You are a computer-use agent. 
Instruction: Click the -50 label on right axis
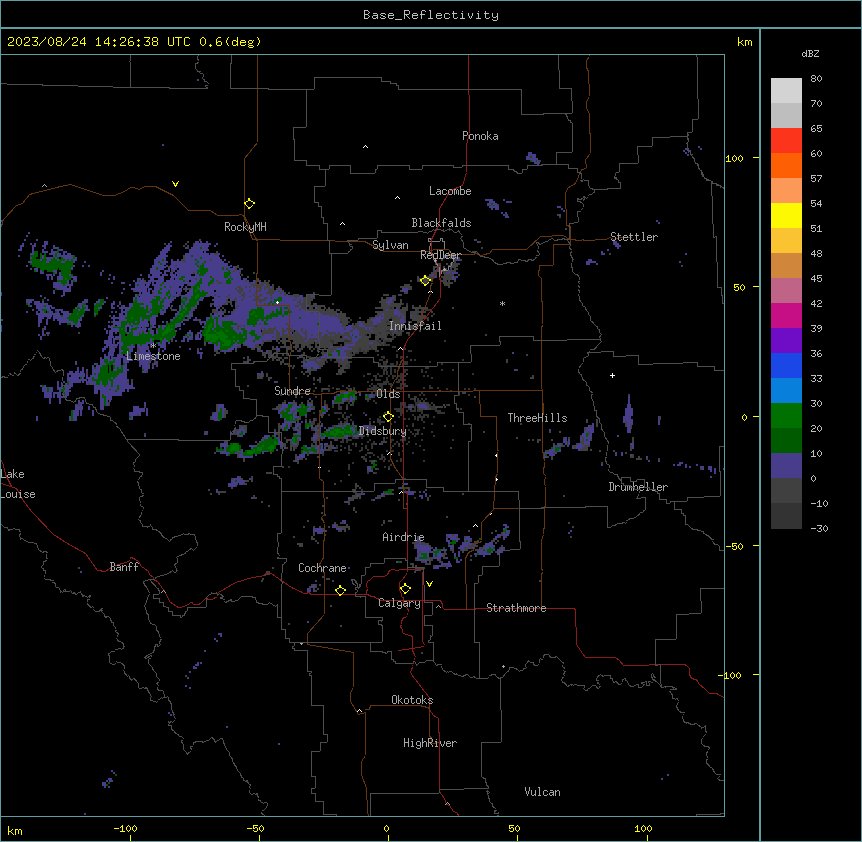734,546
